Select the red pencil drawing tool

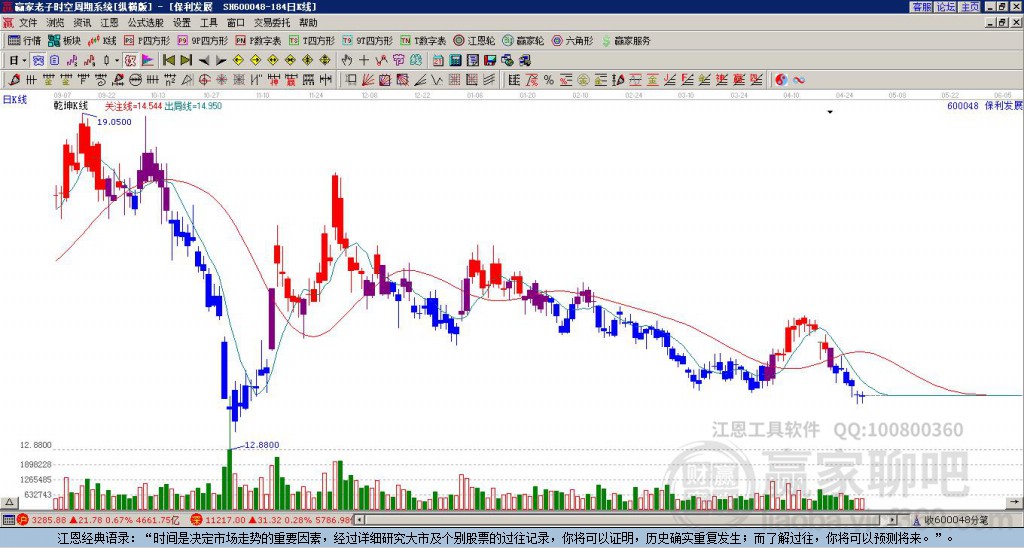pos(13,80)
